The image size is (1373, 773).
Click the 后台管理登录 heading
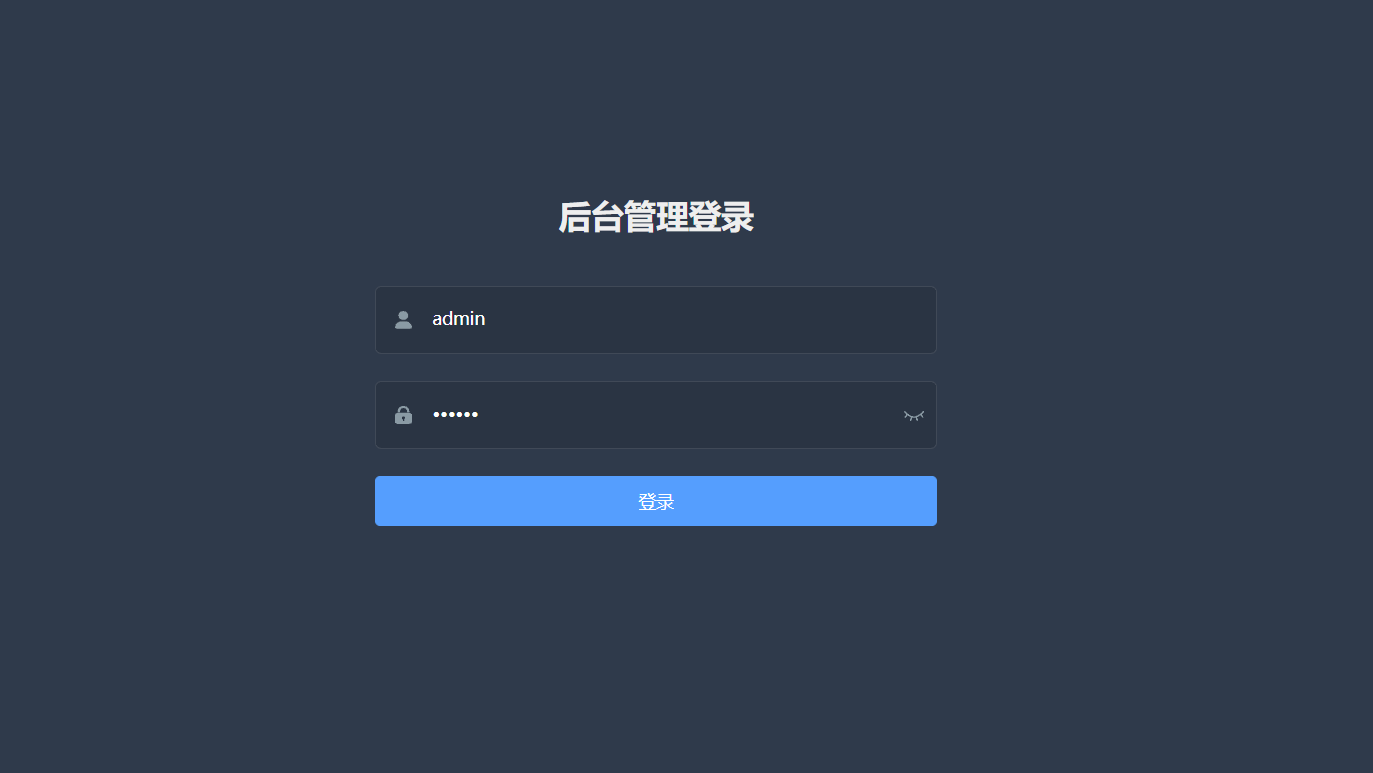[x=656, y=217]
